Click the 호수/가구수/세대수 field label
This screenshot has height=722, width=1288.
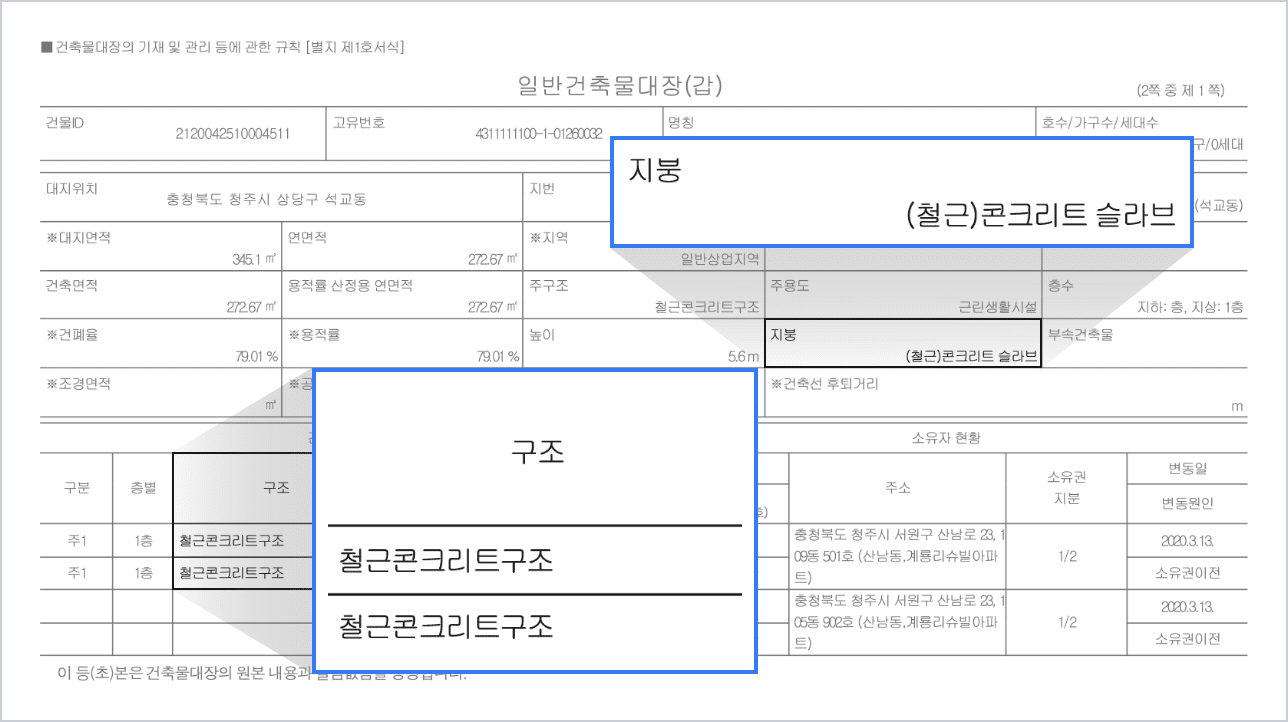[x=1100, y=123]
